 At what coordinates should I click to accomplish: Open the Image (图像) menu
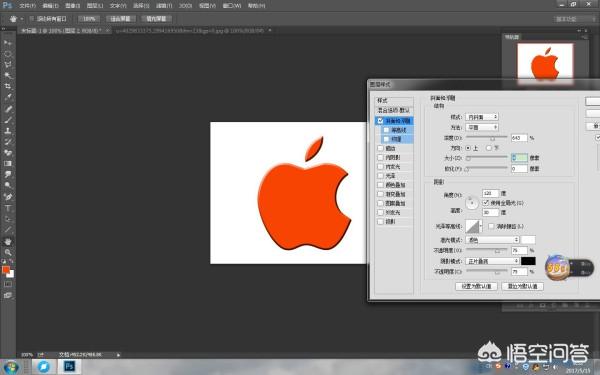[72, 6]
